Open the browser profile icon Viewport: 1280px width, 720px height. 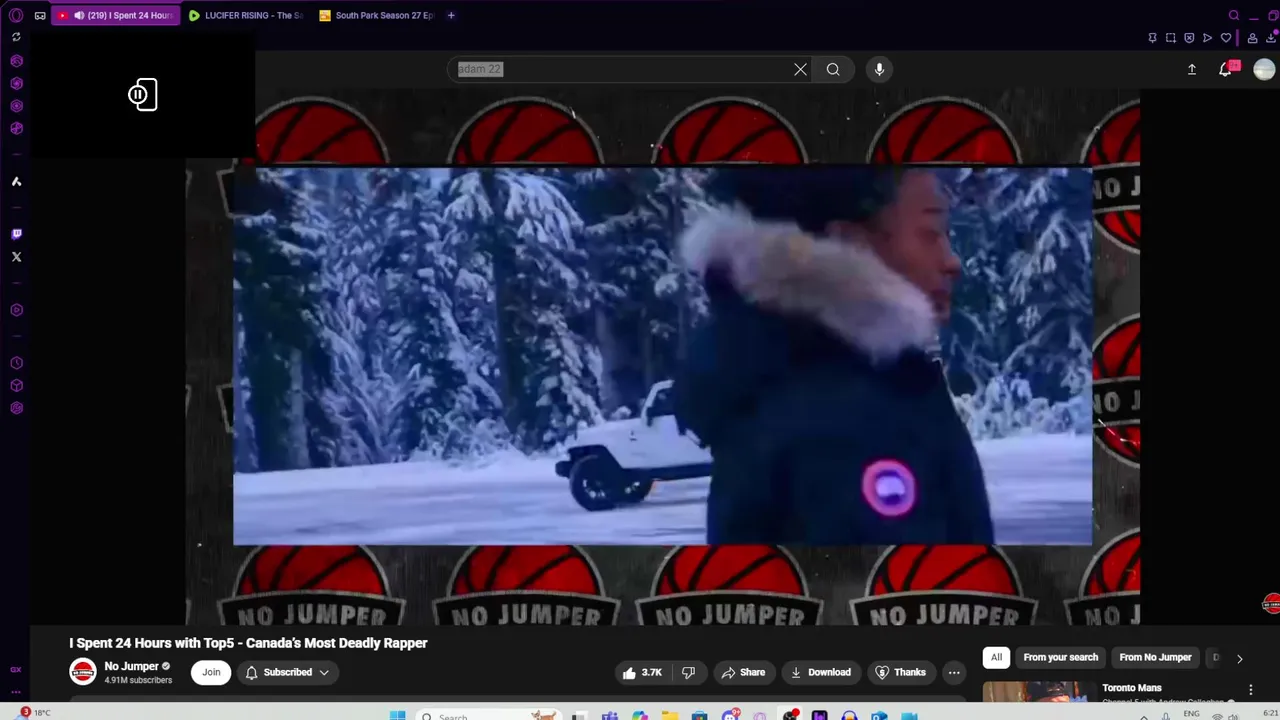click(x=1252, y=38)
